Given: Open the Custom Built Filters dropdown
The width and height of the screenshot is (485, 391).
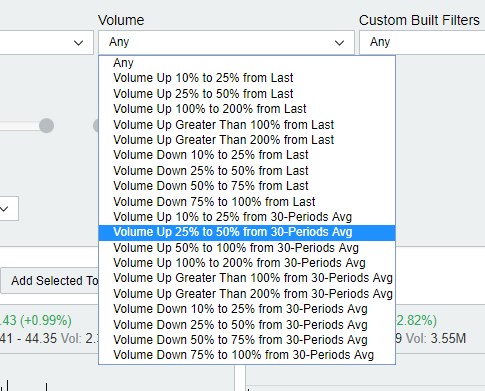Looking at the screenshot, I should pos(422,42).
